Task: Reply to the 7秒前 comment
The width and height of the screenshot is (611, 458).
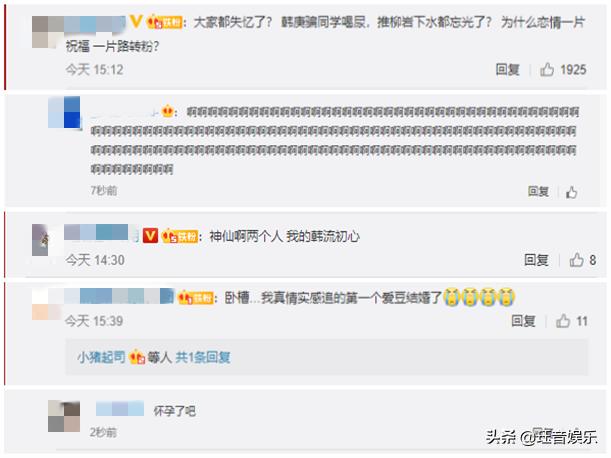Action: (x=538, y=191)
